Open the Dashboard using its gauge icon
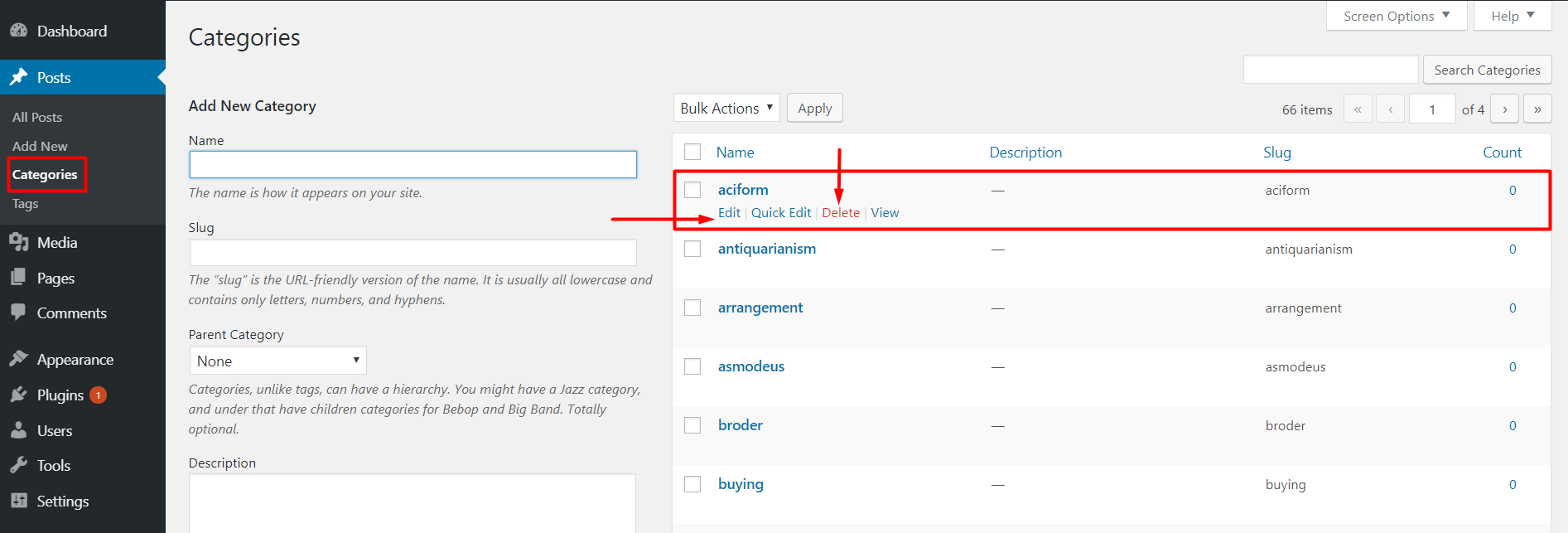 click(18, 30)
